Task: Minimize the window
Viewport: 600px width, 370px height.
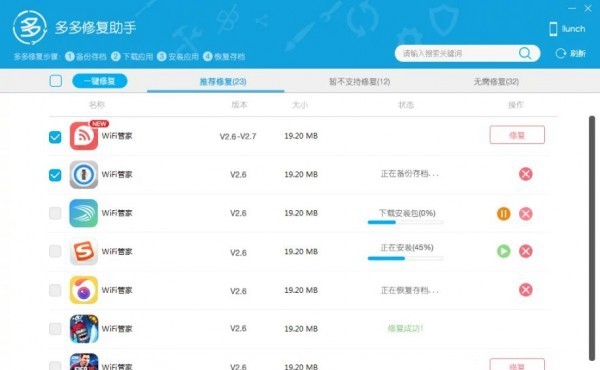Action: tap(572, 8)
